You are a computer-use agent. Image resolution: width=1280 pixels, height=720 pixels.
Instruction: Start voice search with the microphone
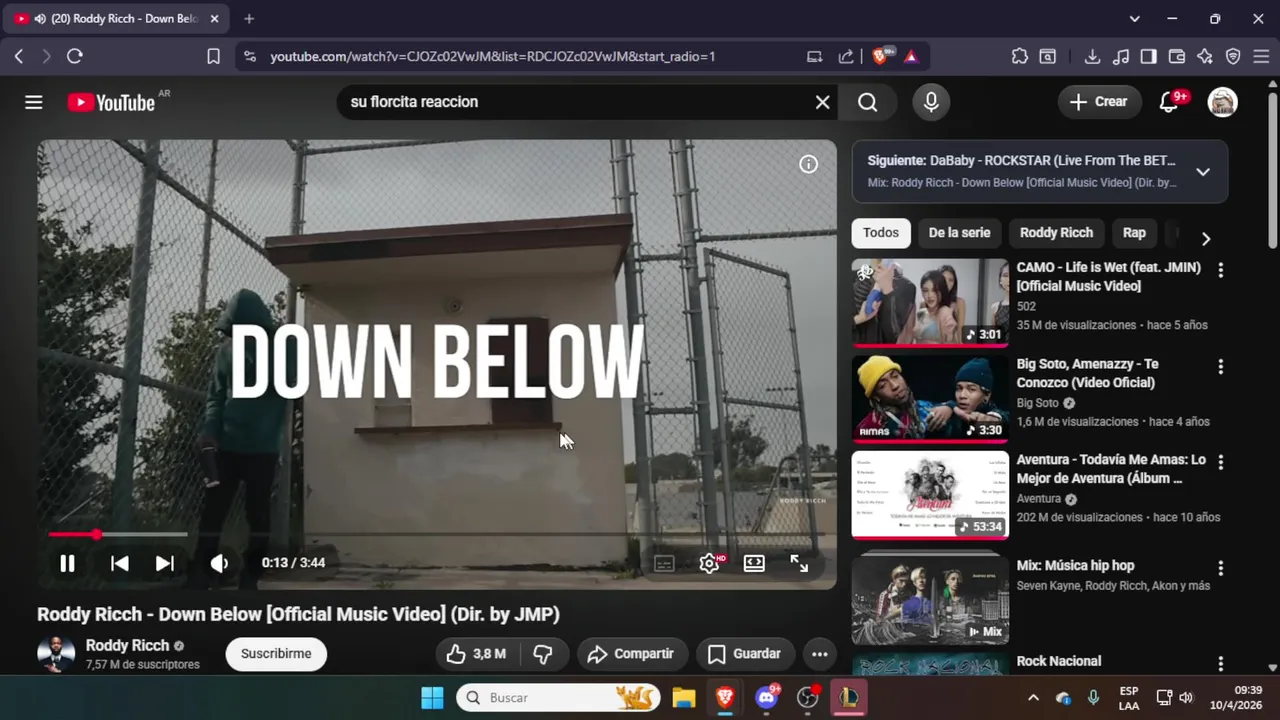click(931, 102)
